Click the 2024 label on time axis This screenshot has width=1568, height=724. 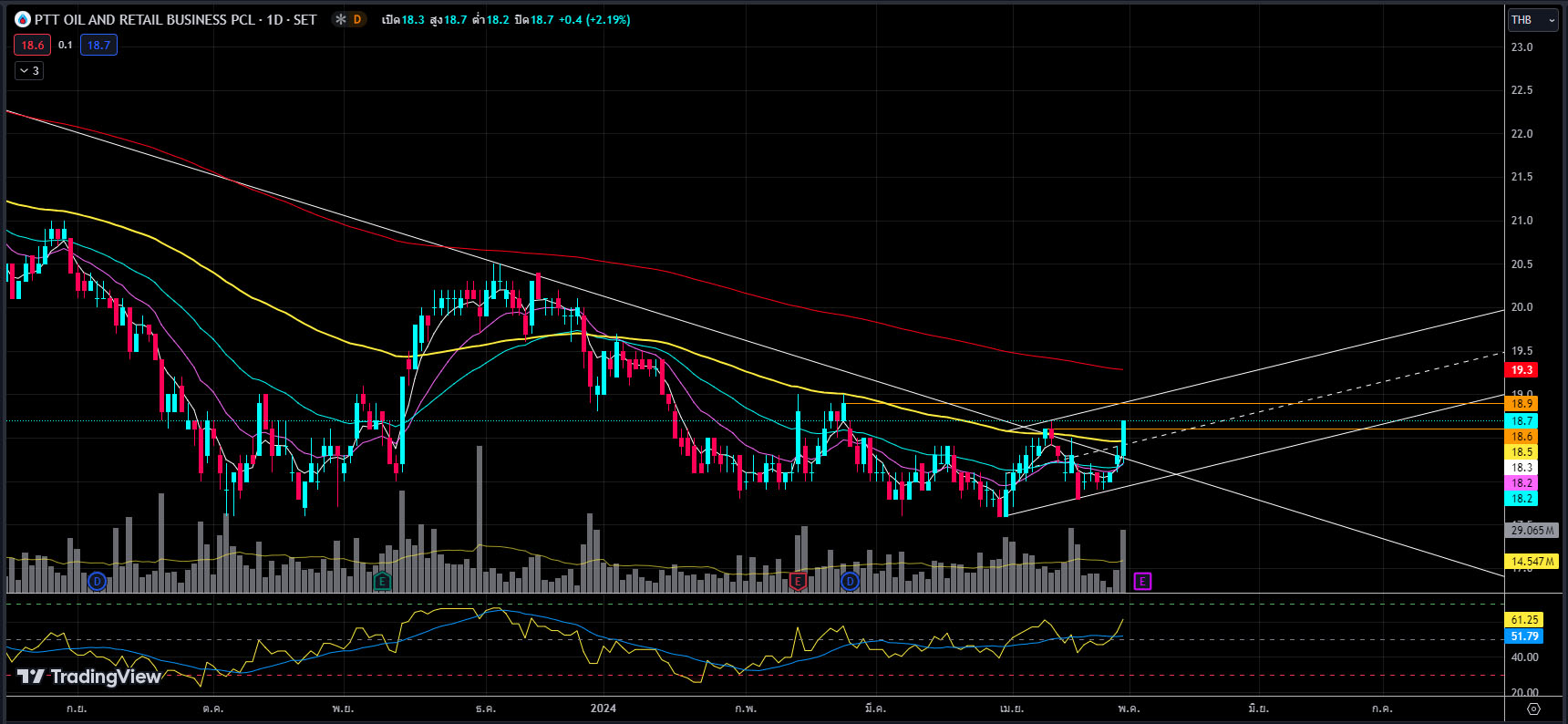coord(603,708)
